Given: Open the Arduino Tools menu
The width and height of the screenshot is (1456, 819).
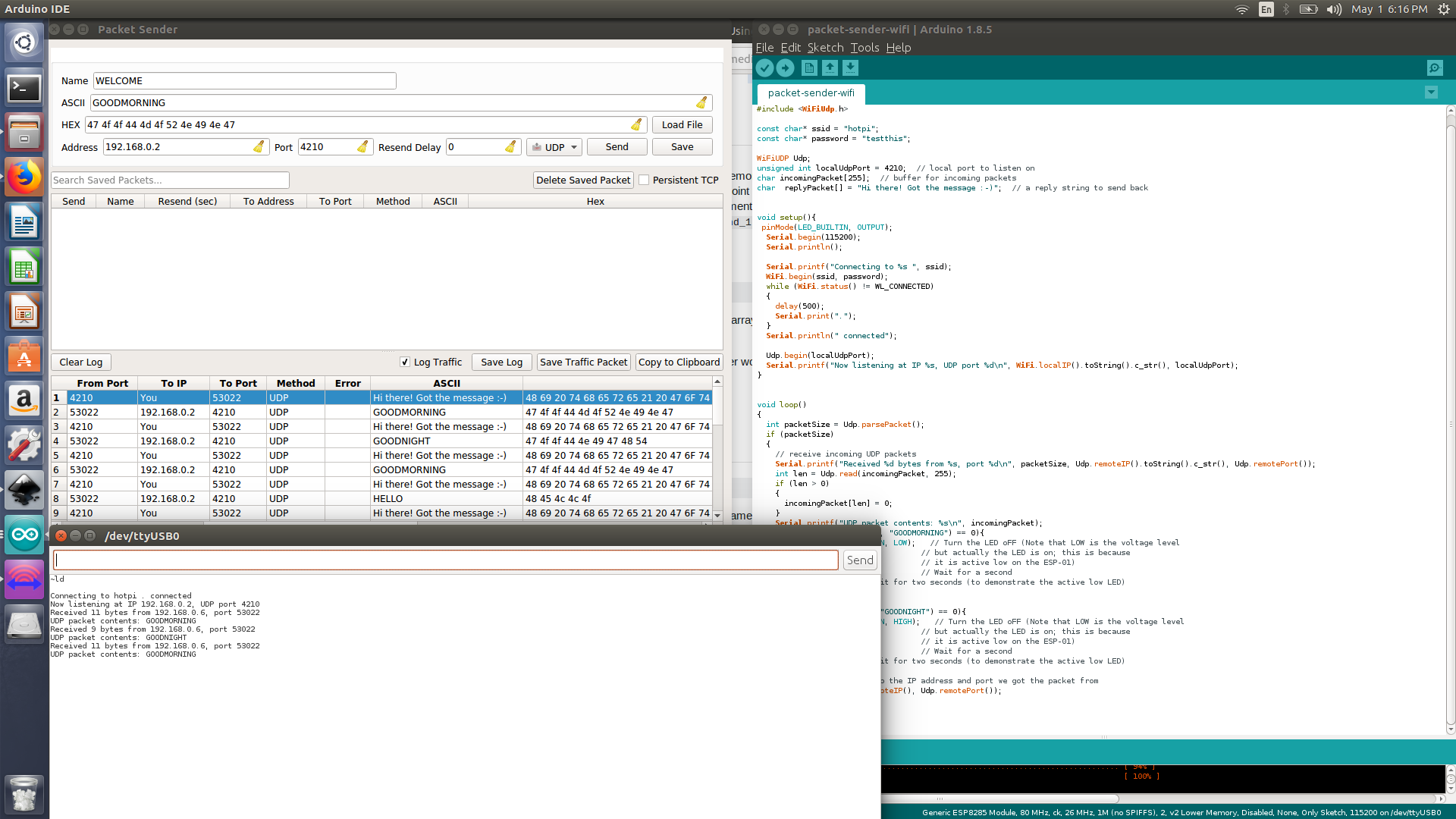Looking at the screenshot, I should (864, 47).
